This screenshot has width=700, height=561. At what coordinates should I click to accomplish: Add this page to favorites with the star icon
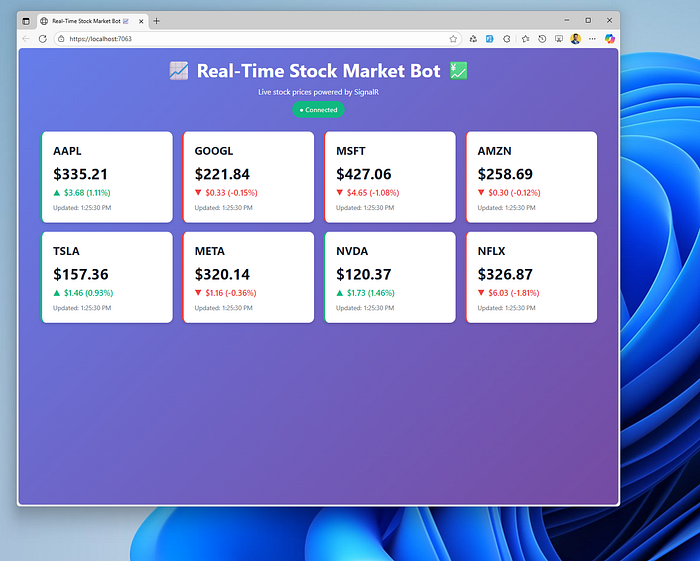pos(453,38)
